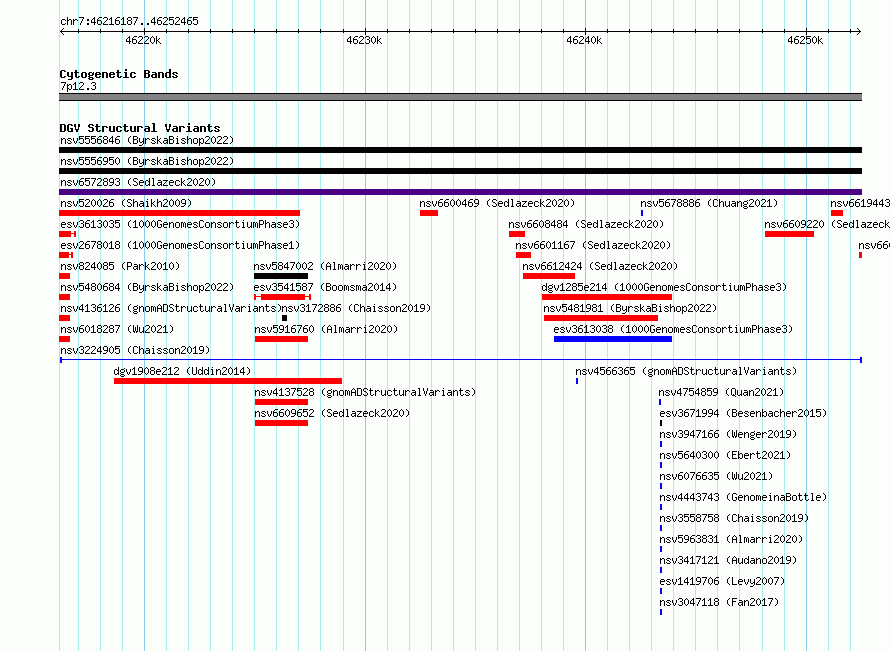The height and width of the screenshot is (651, 890).
Task: Click dgv1908e212 (Uddin2014) label
Action: pos(182,371)
